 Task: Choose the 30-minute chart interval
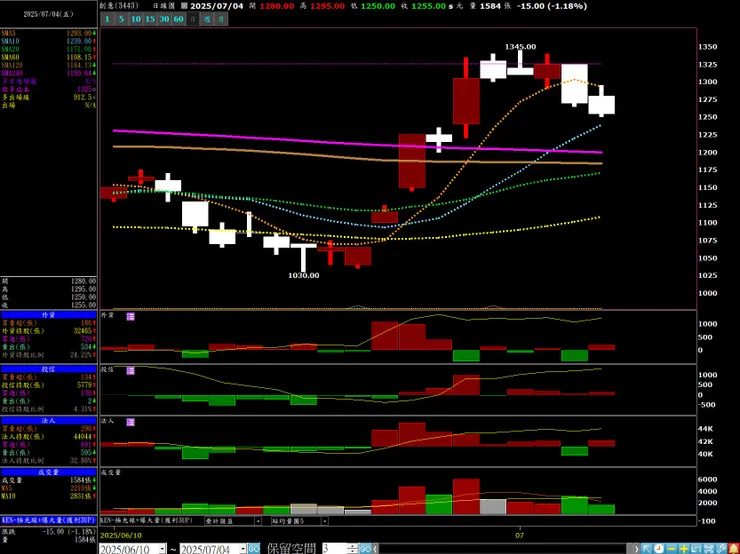(x=164, y=19)
